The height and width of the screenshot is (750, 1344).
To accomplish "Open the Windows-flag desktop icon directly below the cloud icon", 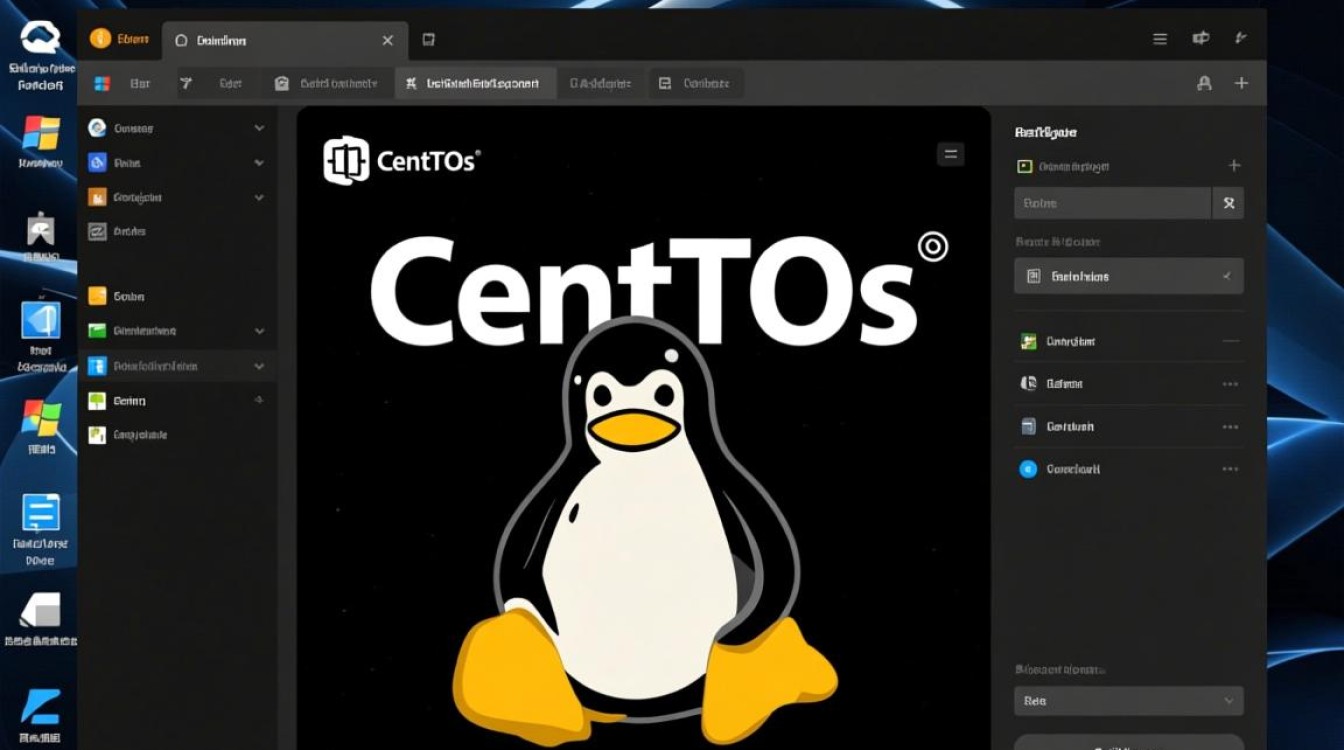I will [x=41, y=133].
